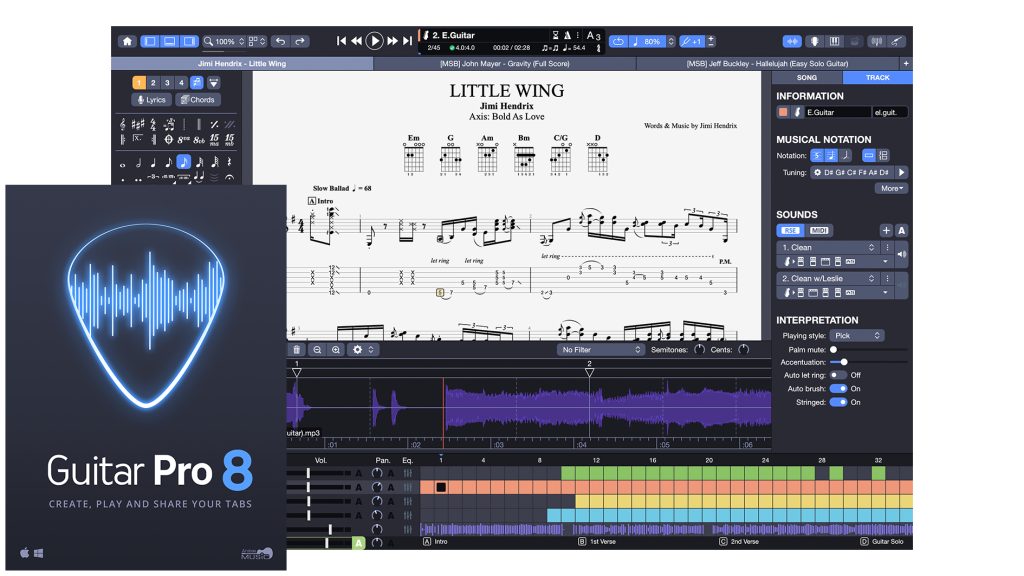Screen dimensions: 1024x576
Task: Enable Auto let ring
Action: point(838,375)
